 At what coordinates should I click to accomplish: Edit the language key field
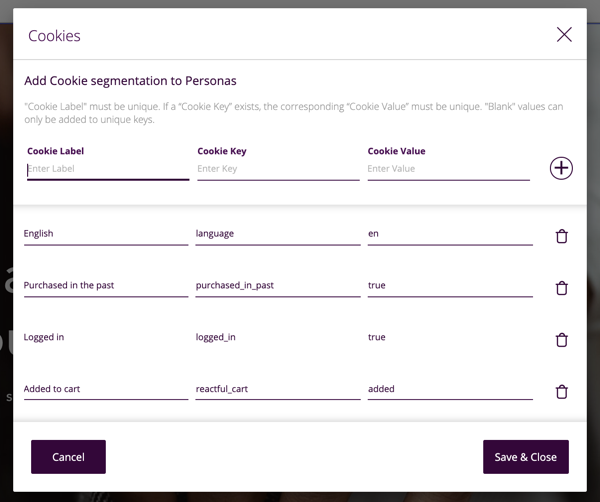(278, 234)
